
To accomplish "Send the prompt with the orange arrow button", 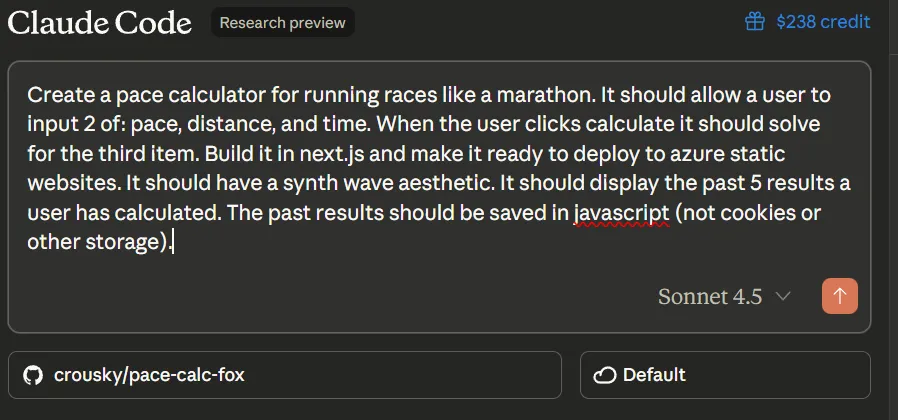I will [x=839, y=296].
